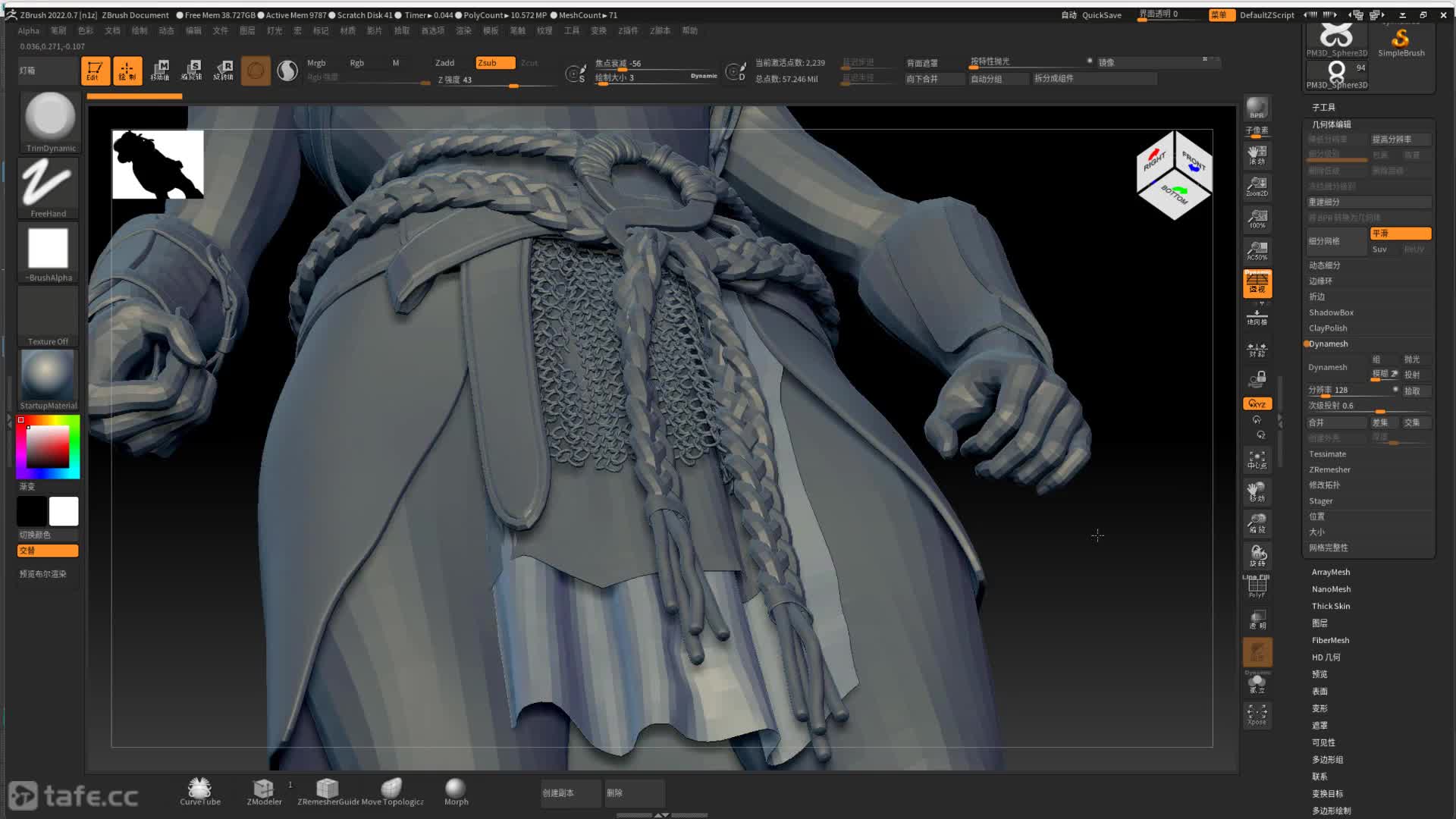Expand the ZRemesher section
This screenshot has height=819, width=1456.
click(x=1329, y=470)
